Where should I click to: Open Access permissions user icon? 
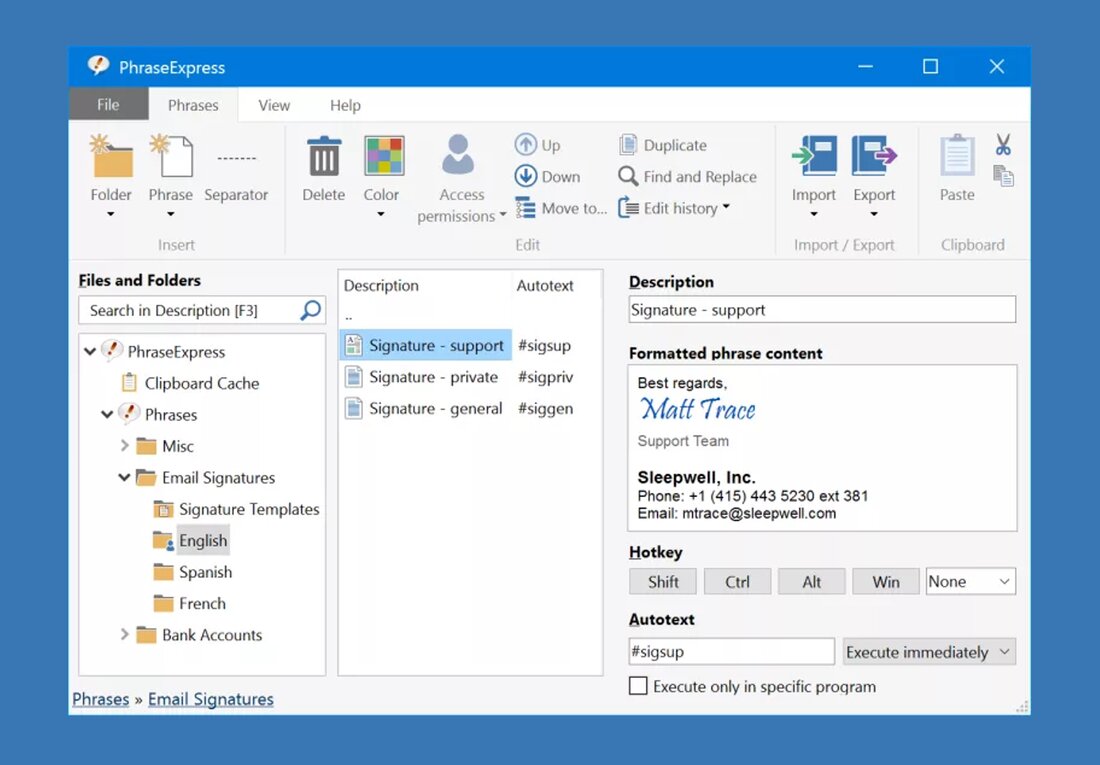point(458,155)
